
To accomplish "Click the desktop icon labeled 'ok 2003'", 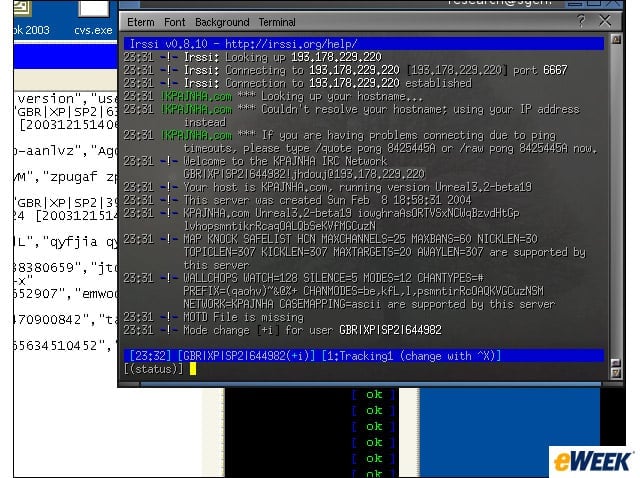I will tap(31, 18).
